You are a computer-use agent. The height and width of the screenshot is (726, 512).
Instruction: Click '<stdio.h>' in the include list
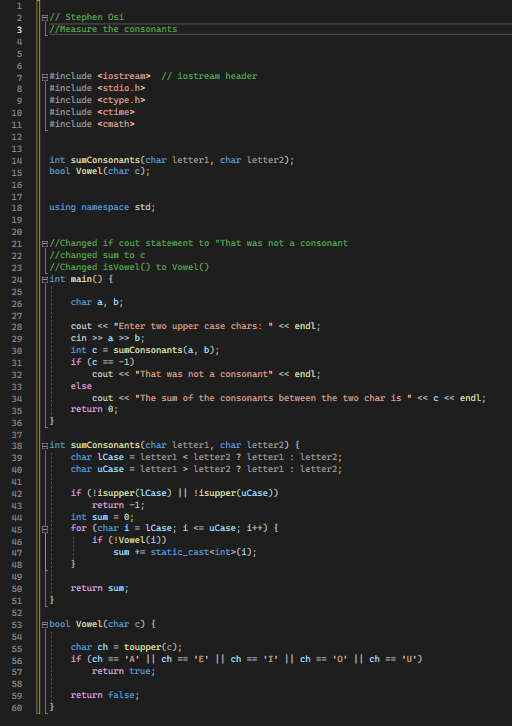[x=121, y=88]
